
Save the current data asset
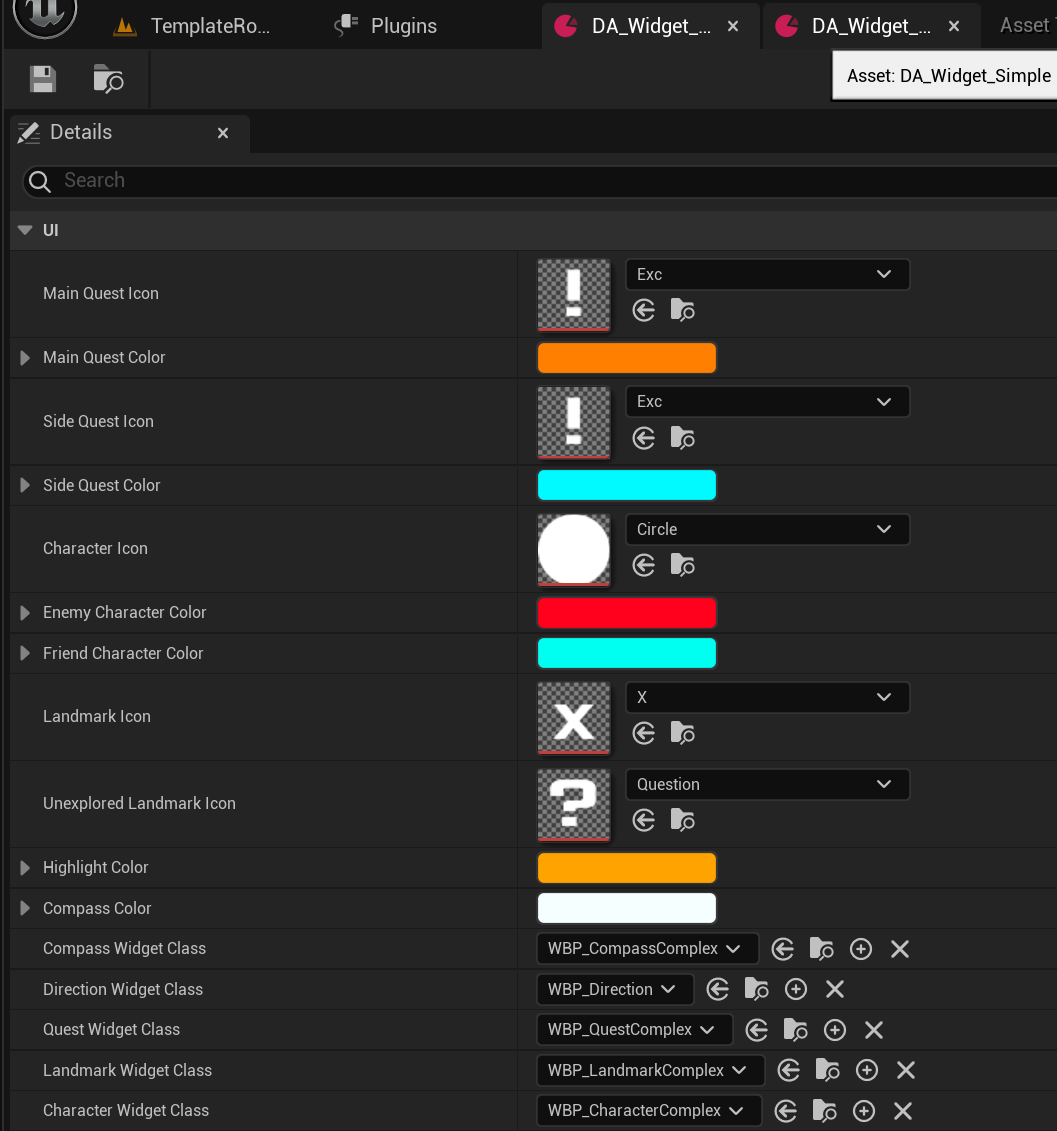coord(43,79)
